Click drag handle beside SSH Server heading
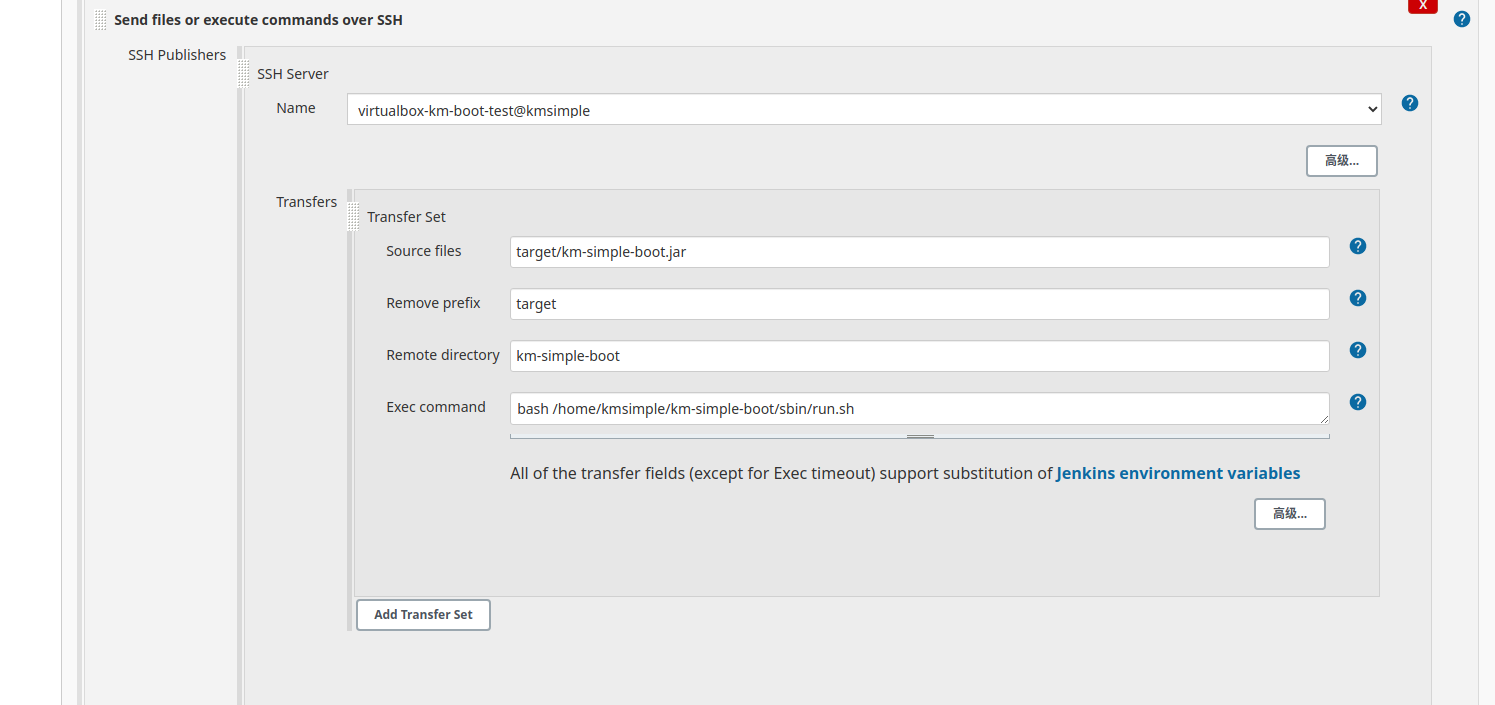The width and height of the screenshot is (1495, 705). (244, 73)
